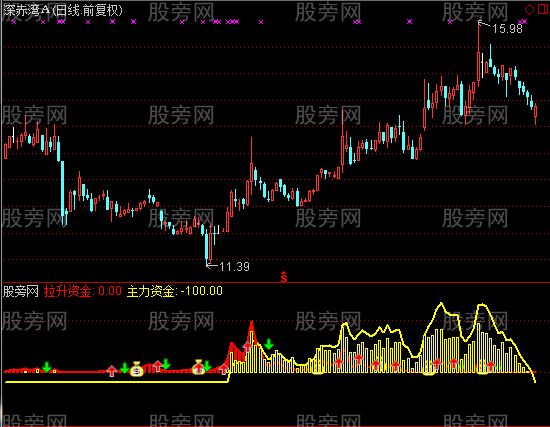Select the 15.98 high price label
550x427 pixels.
pos(507,28)
